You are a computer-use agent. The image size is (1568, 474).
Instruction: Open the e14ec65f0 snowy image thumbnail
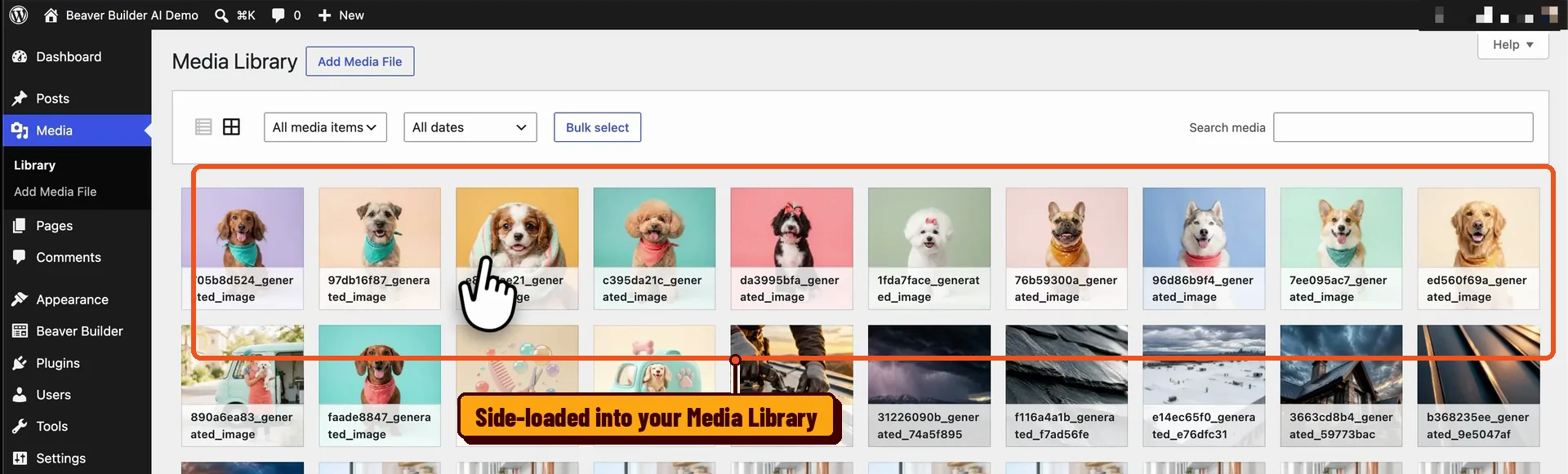[1204, 386]
